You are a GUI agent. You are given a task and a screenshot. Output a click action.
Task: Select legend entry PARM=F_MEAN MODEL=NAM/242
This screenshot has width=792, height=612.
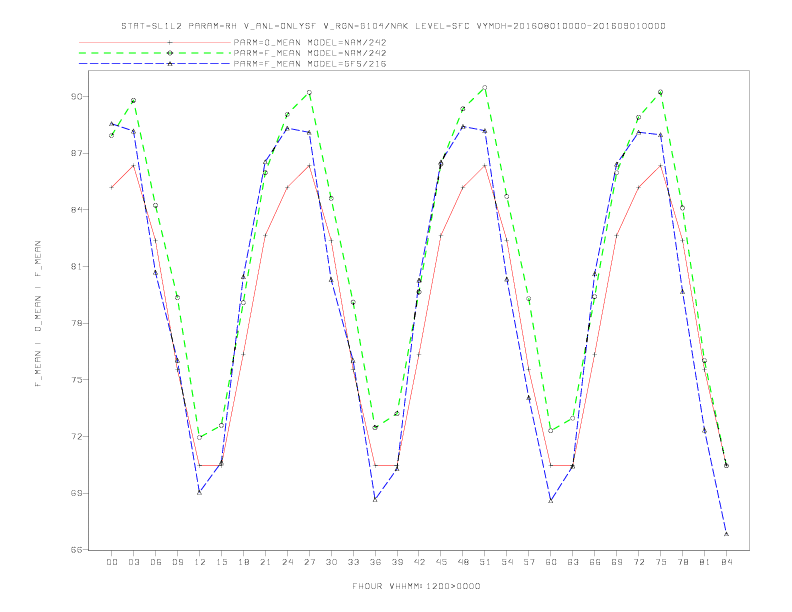310,53
